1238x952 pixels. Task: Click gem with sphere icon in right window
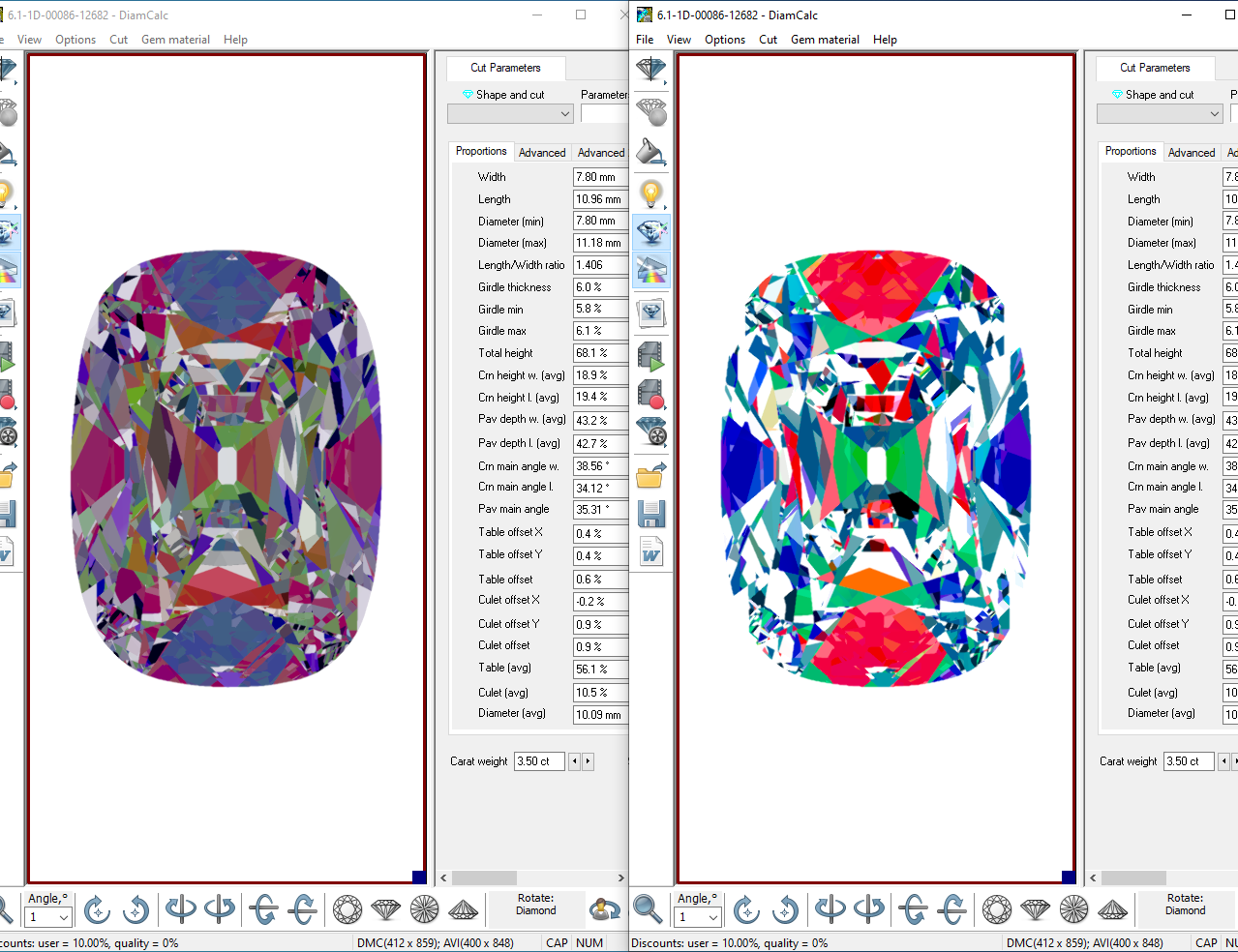coord(651,111)
